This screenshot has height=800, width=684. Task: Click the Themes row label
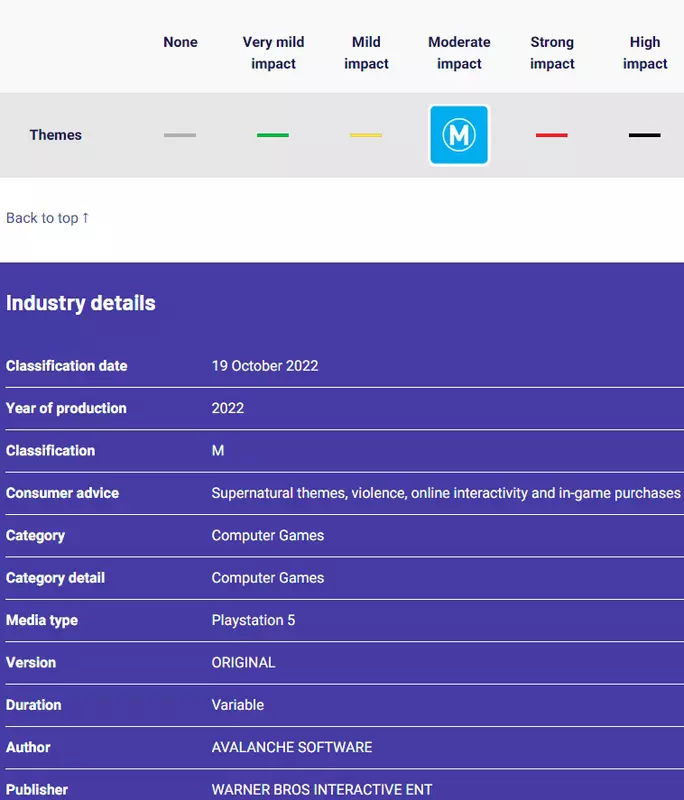tap(56, 135)
